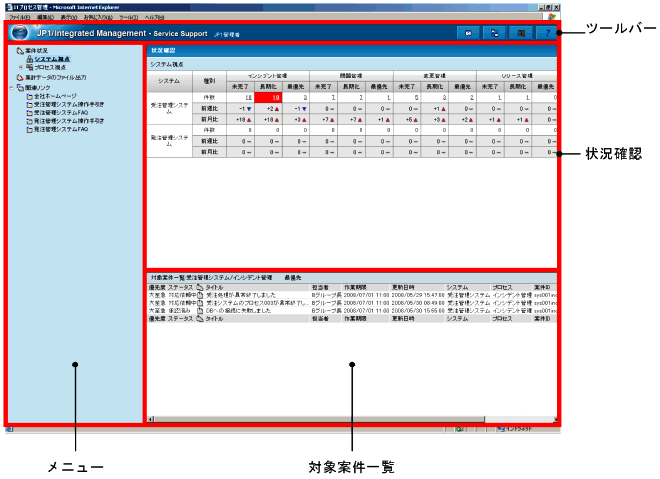This screenshot has width=660, height=479.
Task: Click the right arrow of the list's horizontal scrollbar
Action: click(x=555, y=419)
